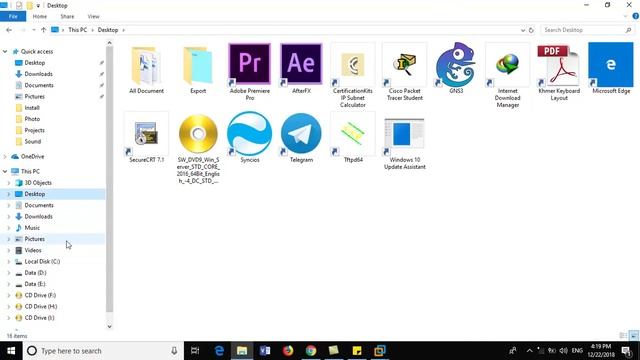Screen dimensions: 640x360
Task: Select Downloads under Quick access
Action: click(x=38, y=74)
